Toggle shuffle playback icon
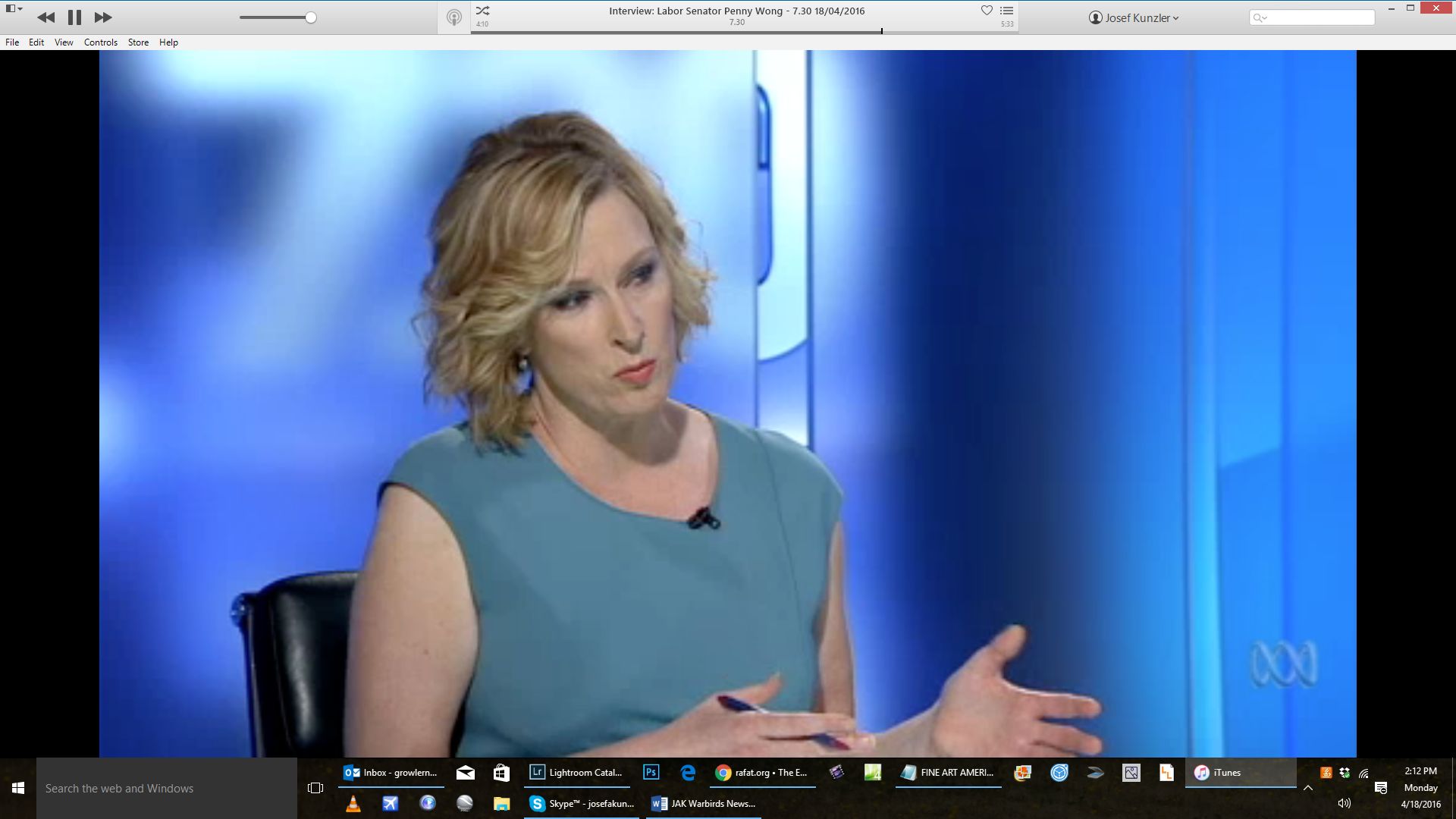Screen dimensions: 1456x819 482,11
